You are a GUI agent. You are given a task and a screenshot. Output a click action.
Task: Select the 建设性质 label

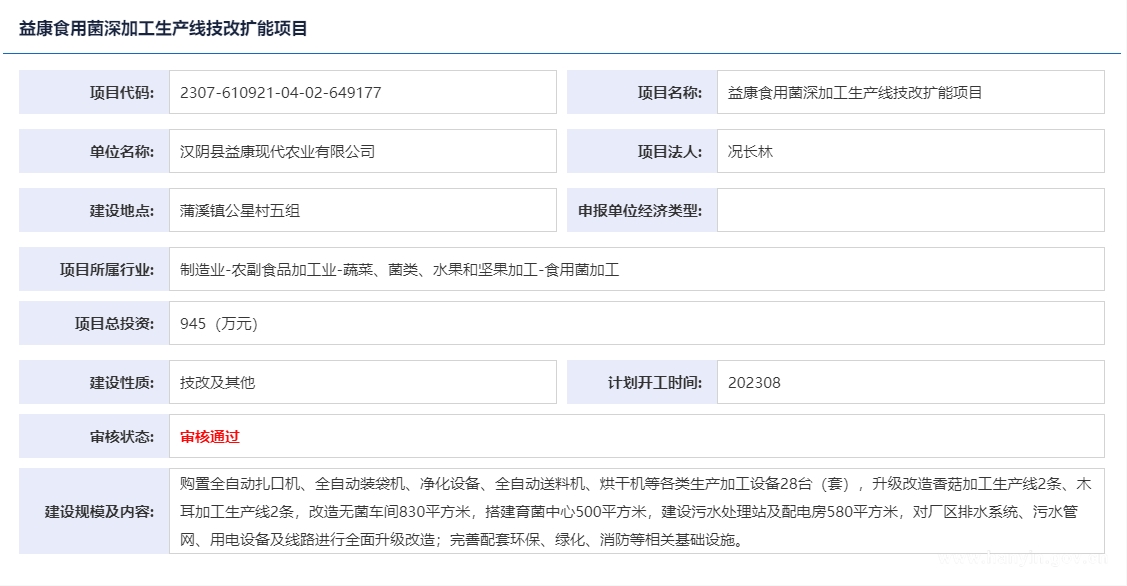(x=121, y=383)
